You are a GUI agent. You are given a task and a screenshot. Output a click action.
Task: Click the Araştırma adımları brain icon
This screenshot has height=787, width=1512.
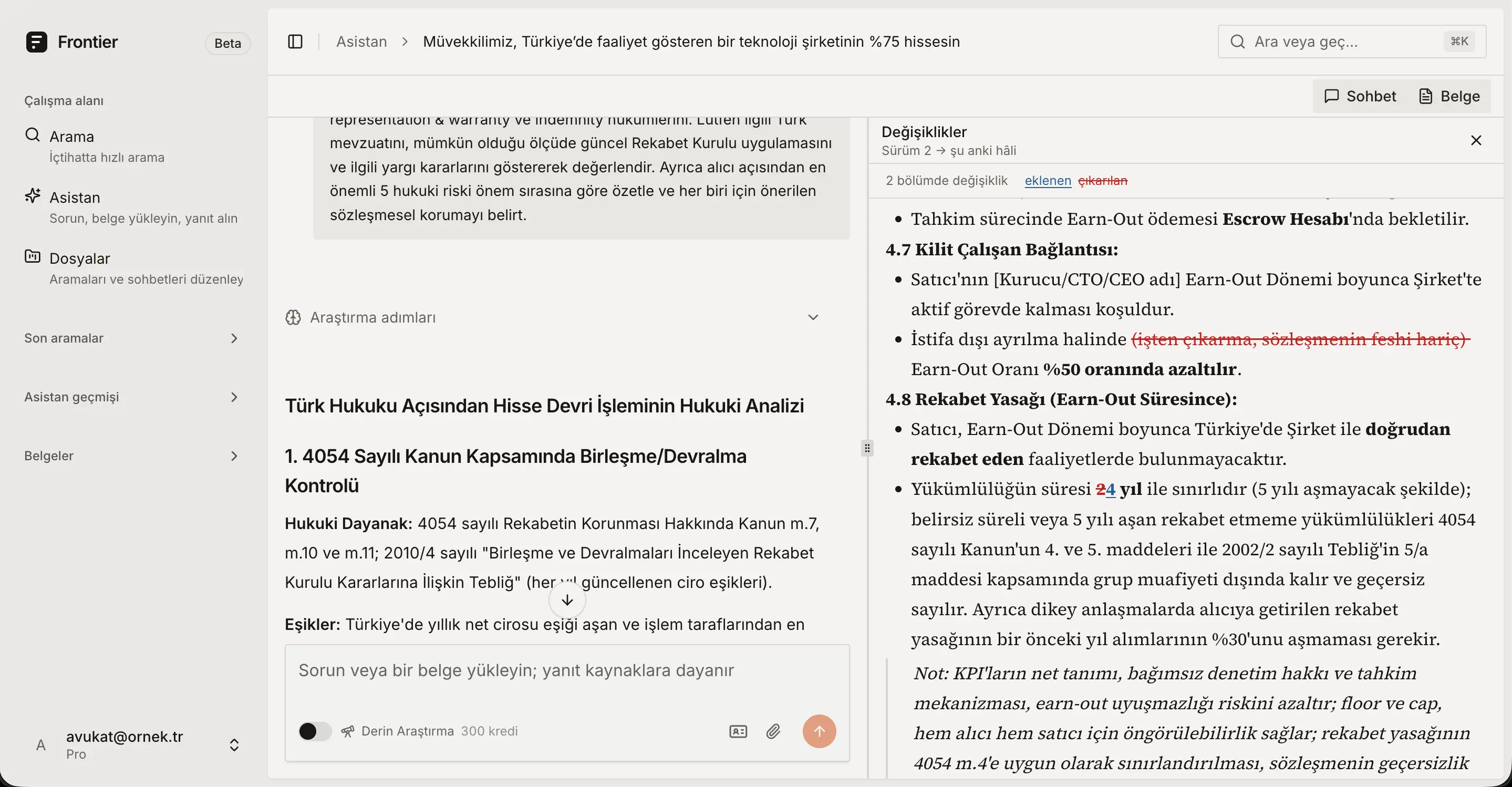coord(294,317)
